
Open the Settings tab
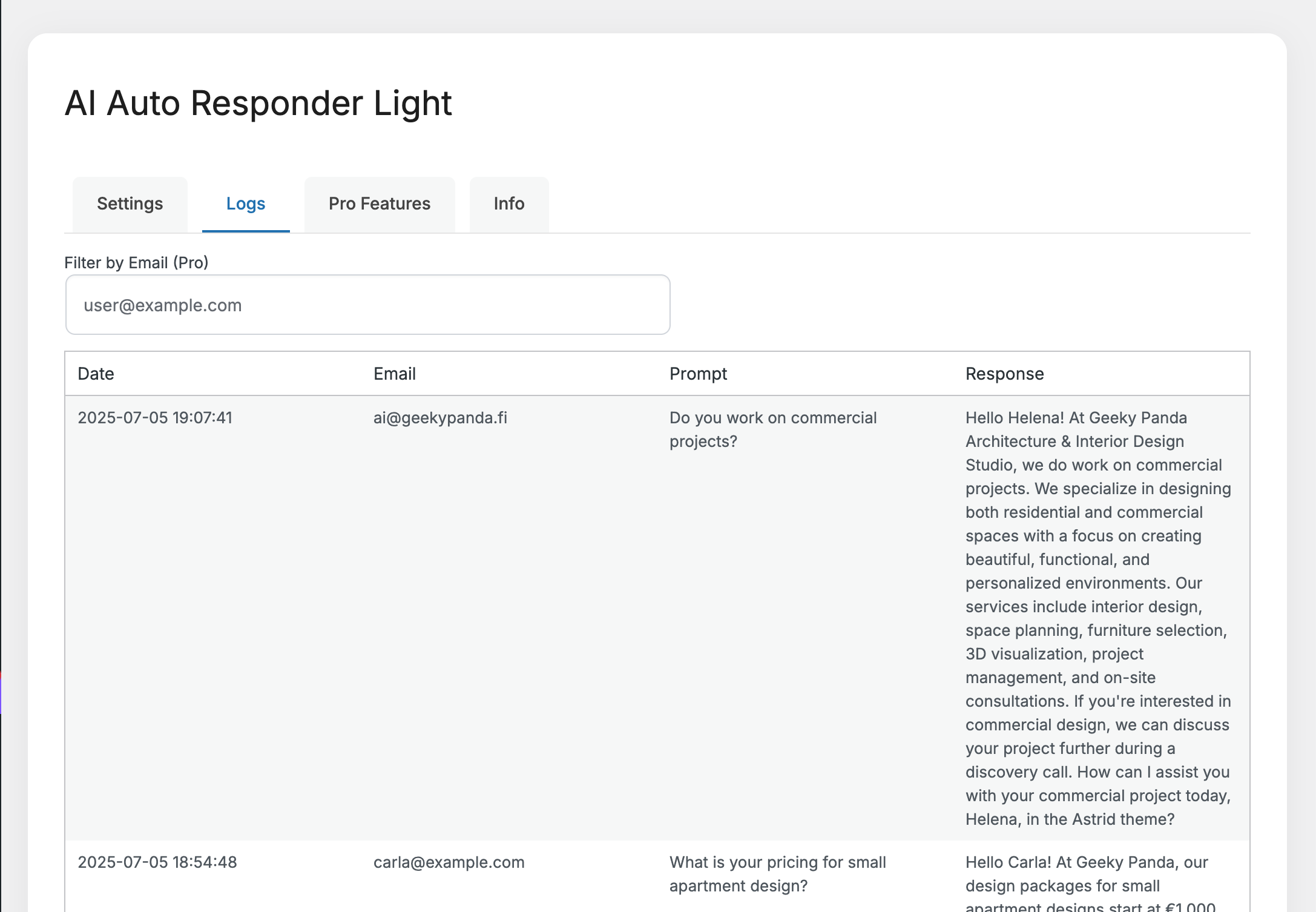point(130,204)
